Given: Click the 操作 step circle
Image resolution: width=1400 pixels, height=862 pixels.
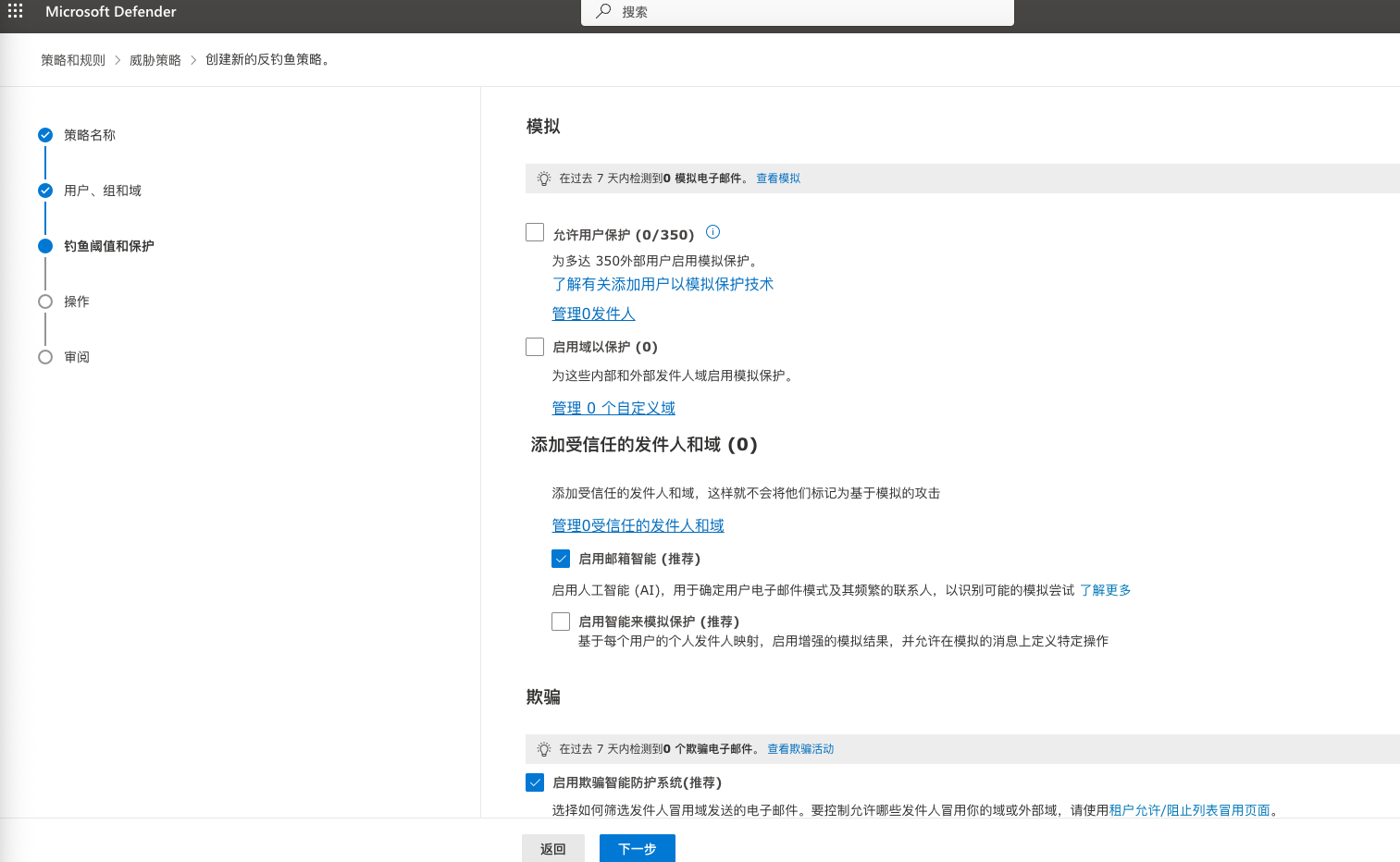Looking at the screenshot, I should click(x=45, y=302).
